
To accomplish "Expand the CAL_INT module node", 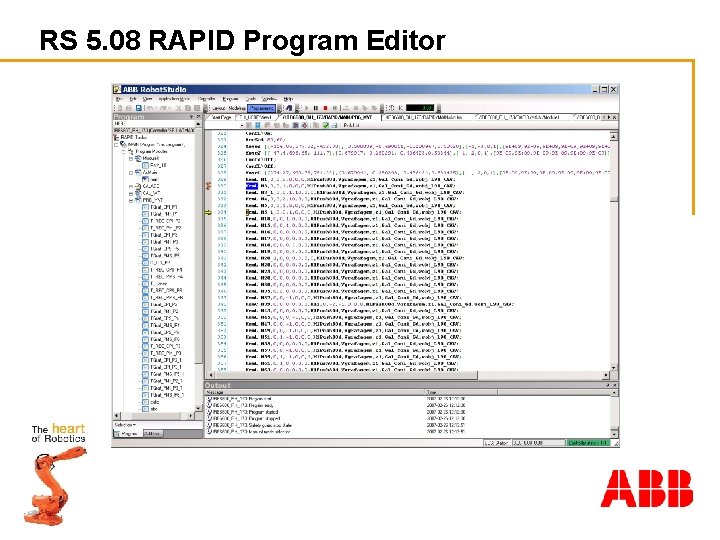I will pyautogui.click(x=131, y=193).
